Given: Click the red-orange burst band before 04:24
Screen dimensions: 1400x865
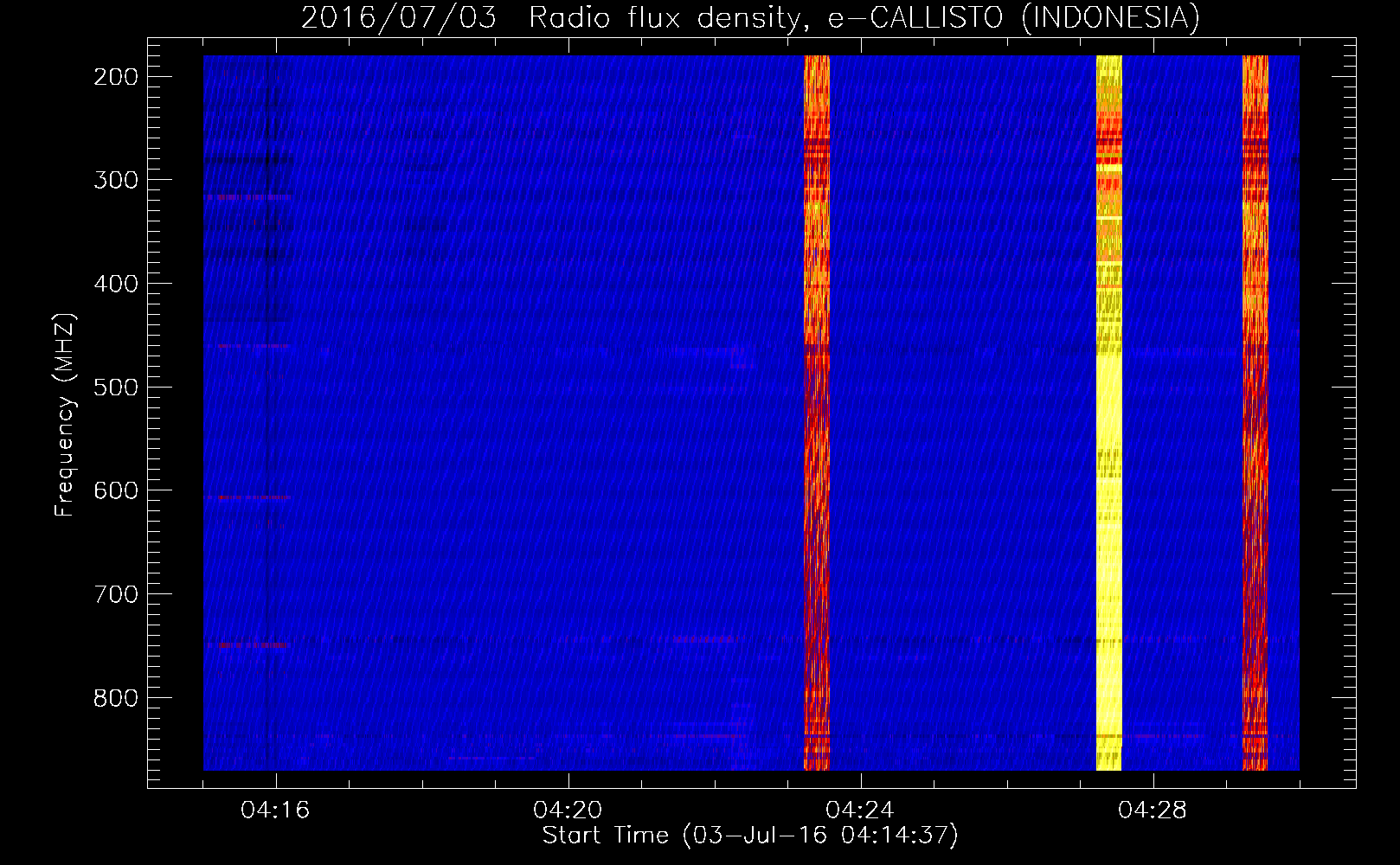Looking at the screenshot, I should point(817,413).
